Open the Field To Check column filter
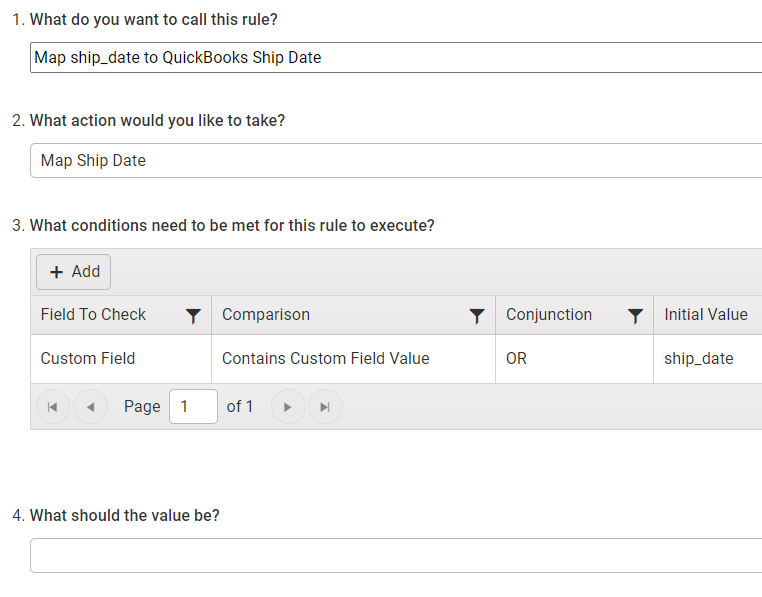This screenshot has height=597, width=762. [x=193, y=316]
